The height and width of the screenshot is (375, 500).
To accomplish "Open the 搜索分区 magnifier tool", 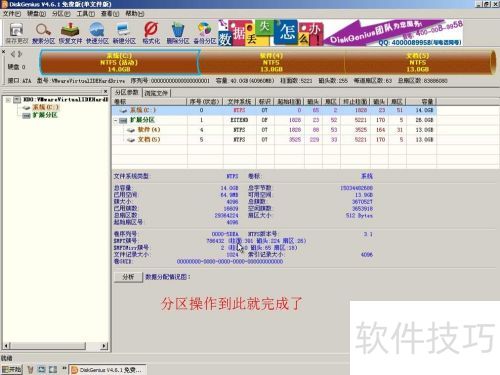I will (43, 33).
